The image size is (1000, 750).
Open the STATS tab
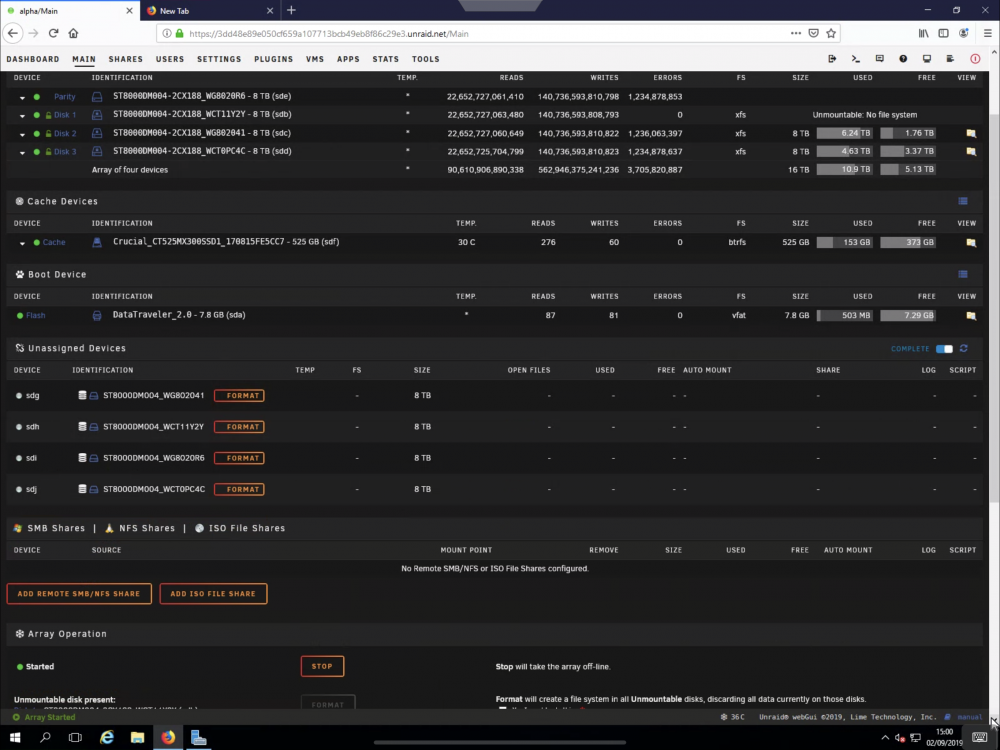click(x=386, y=59)
